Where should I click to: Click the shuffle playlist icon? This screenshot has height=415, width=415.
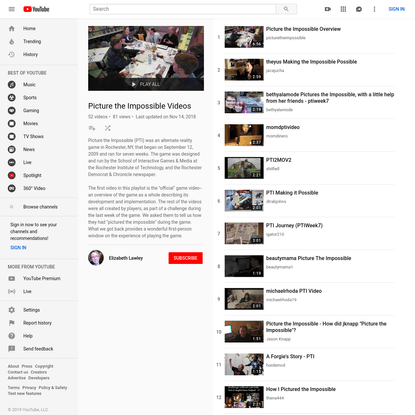point(107,128)
